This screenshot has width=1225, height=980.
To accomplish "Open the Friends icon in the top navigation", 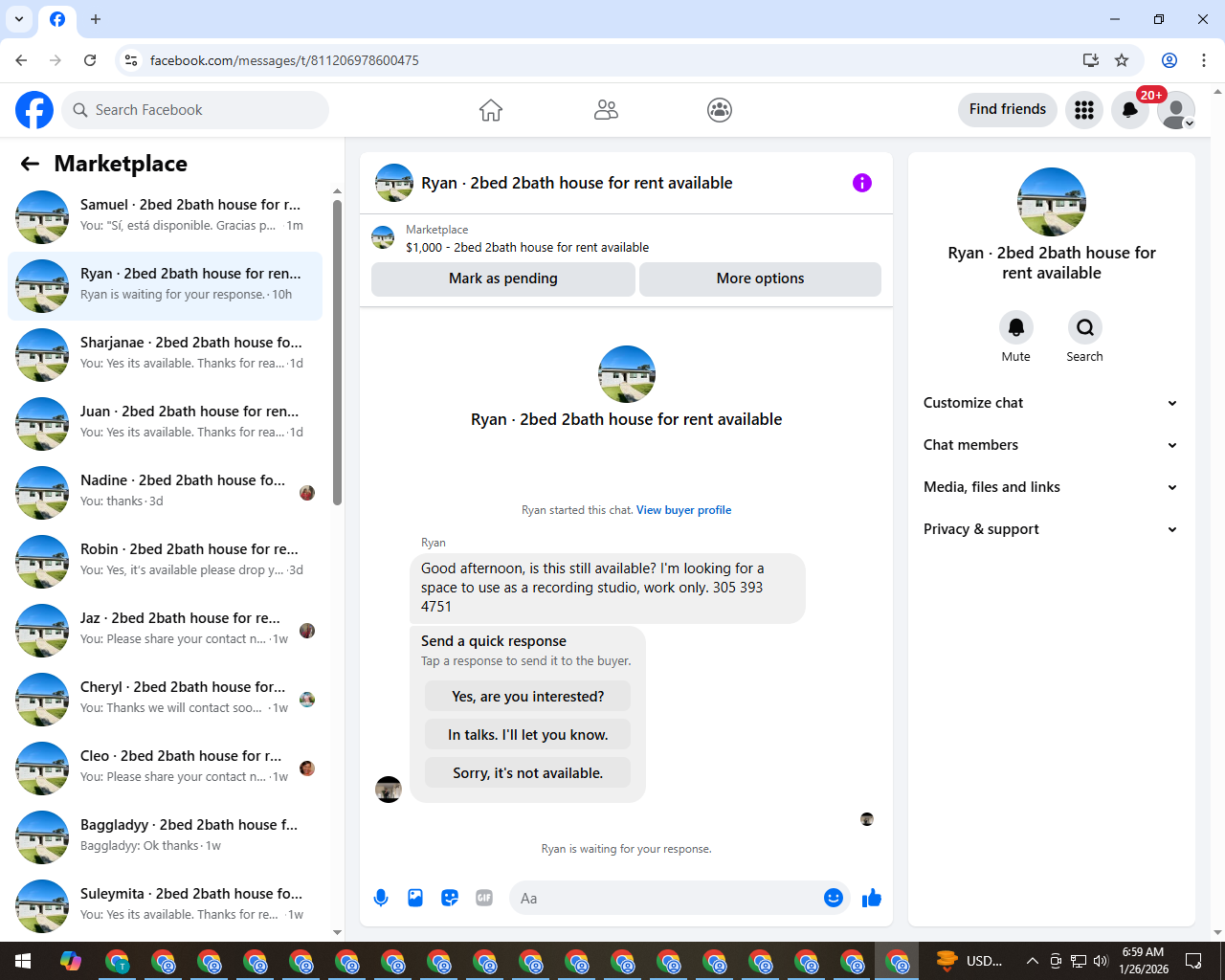I will 606,110.
